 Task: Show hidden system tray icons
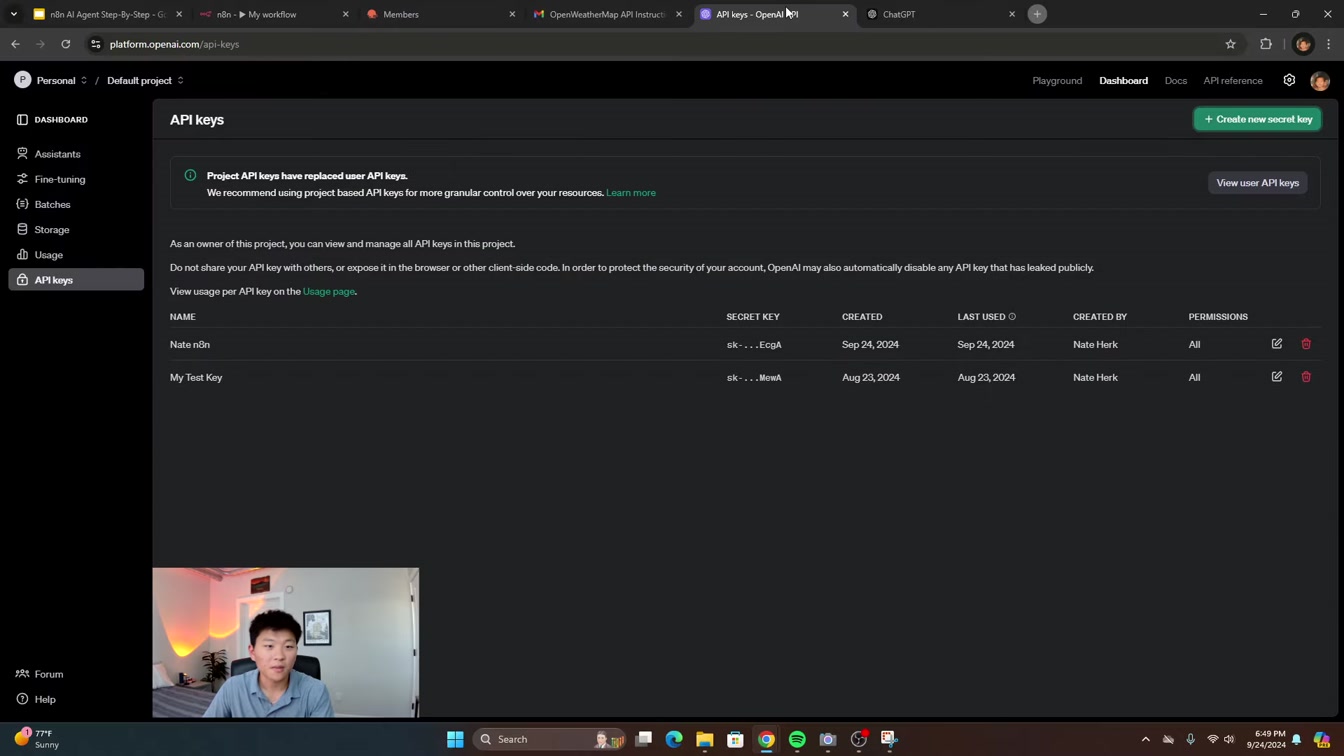coord(1146,739)
